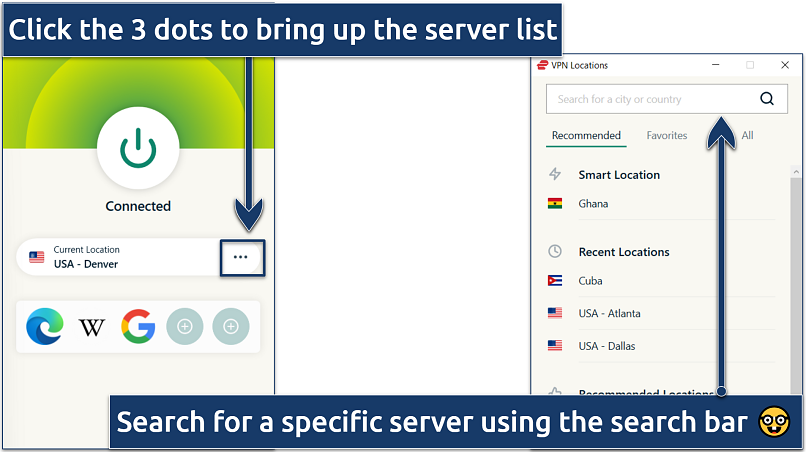This screenshot has height=452, width=806.
Task: Click the Smart Location lightning icon
Action: coord(555,174)
